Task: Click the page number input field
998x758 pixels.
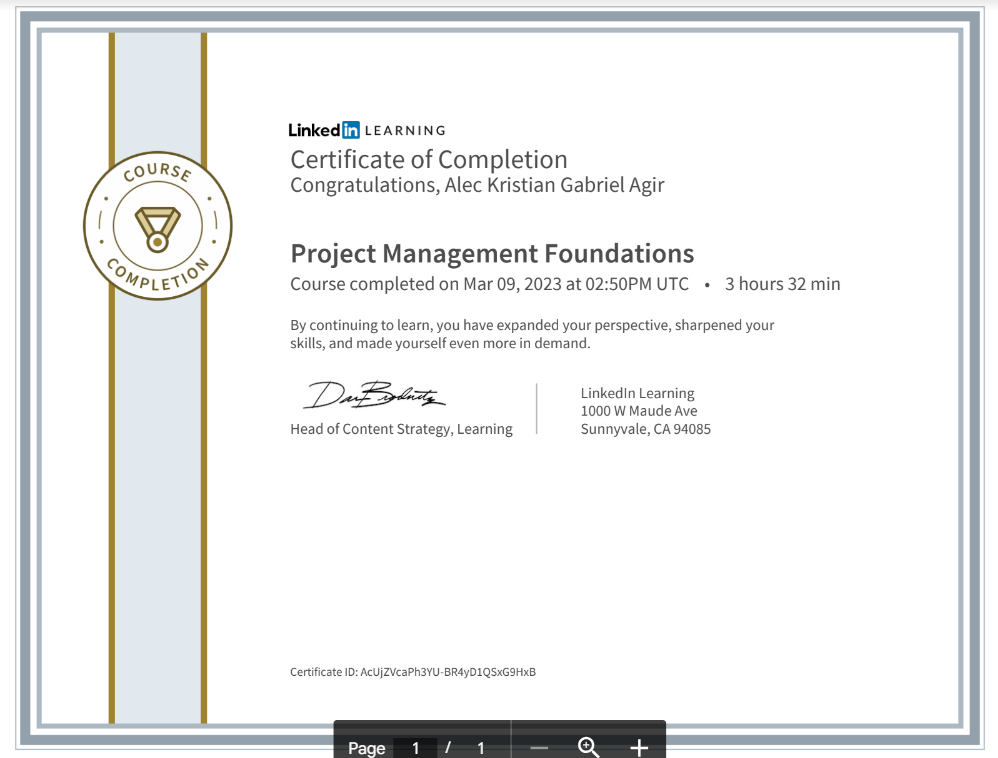Action: [x=415, y=747]
